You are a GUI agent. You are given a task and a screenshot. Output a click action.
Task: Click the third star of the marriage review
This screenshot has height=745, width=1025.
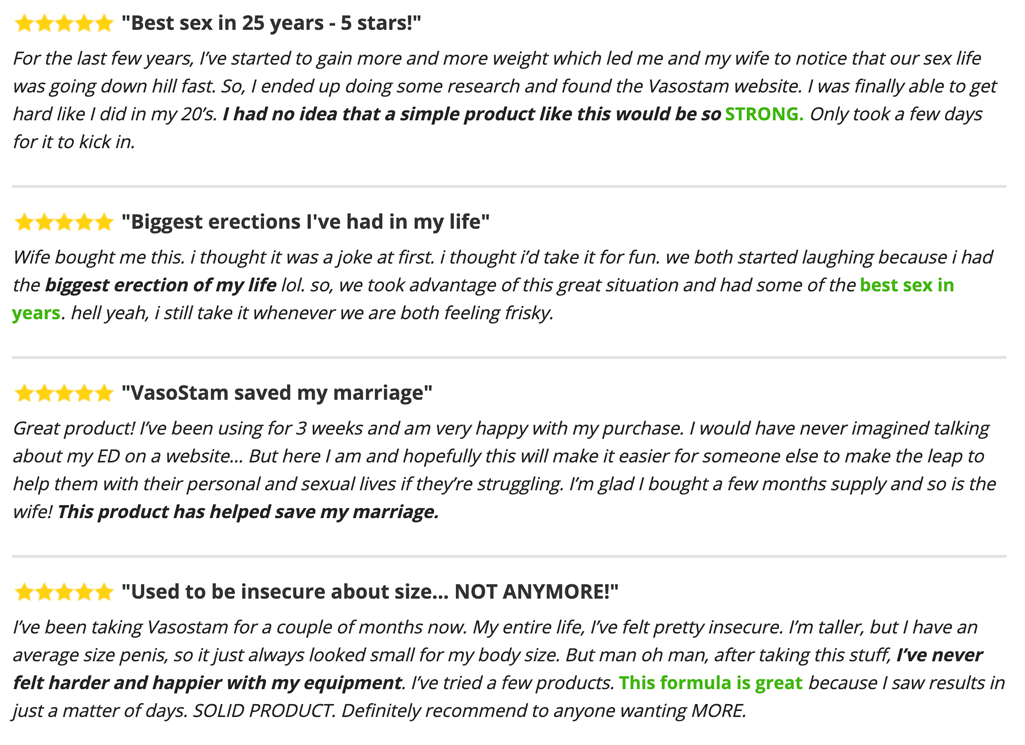click(64, 393)
